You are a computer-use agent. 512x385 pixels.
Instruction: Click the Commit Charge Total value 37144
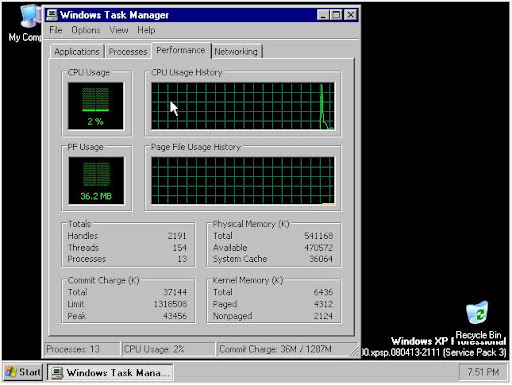tap(175, 292)
